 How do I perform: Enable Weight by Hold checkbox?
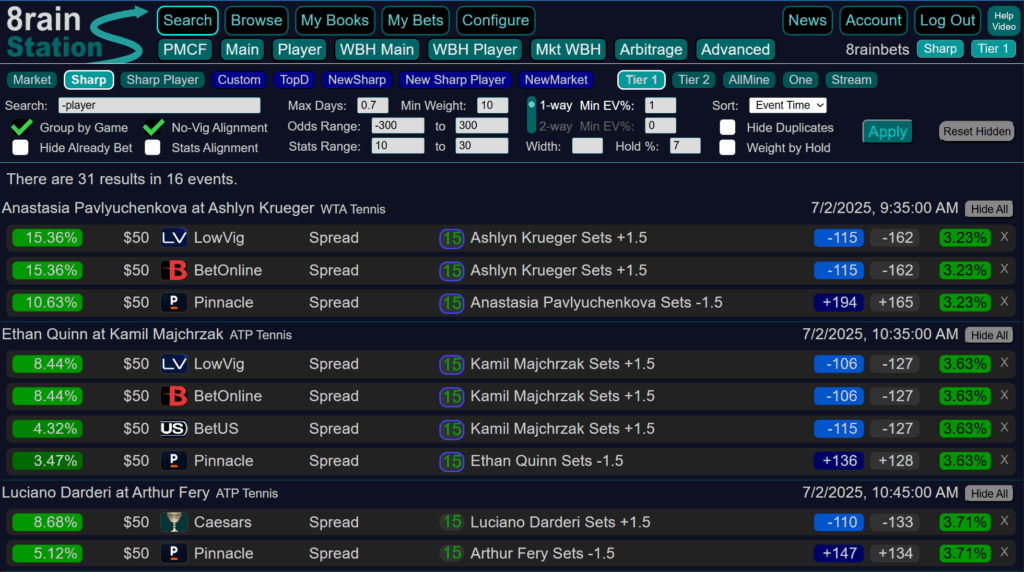point(728,148)
